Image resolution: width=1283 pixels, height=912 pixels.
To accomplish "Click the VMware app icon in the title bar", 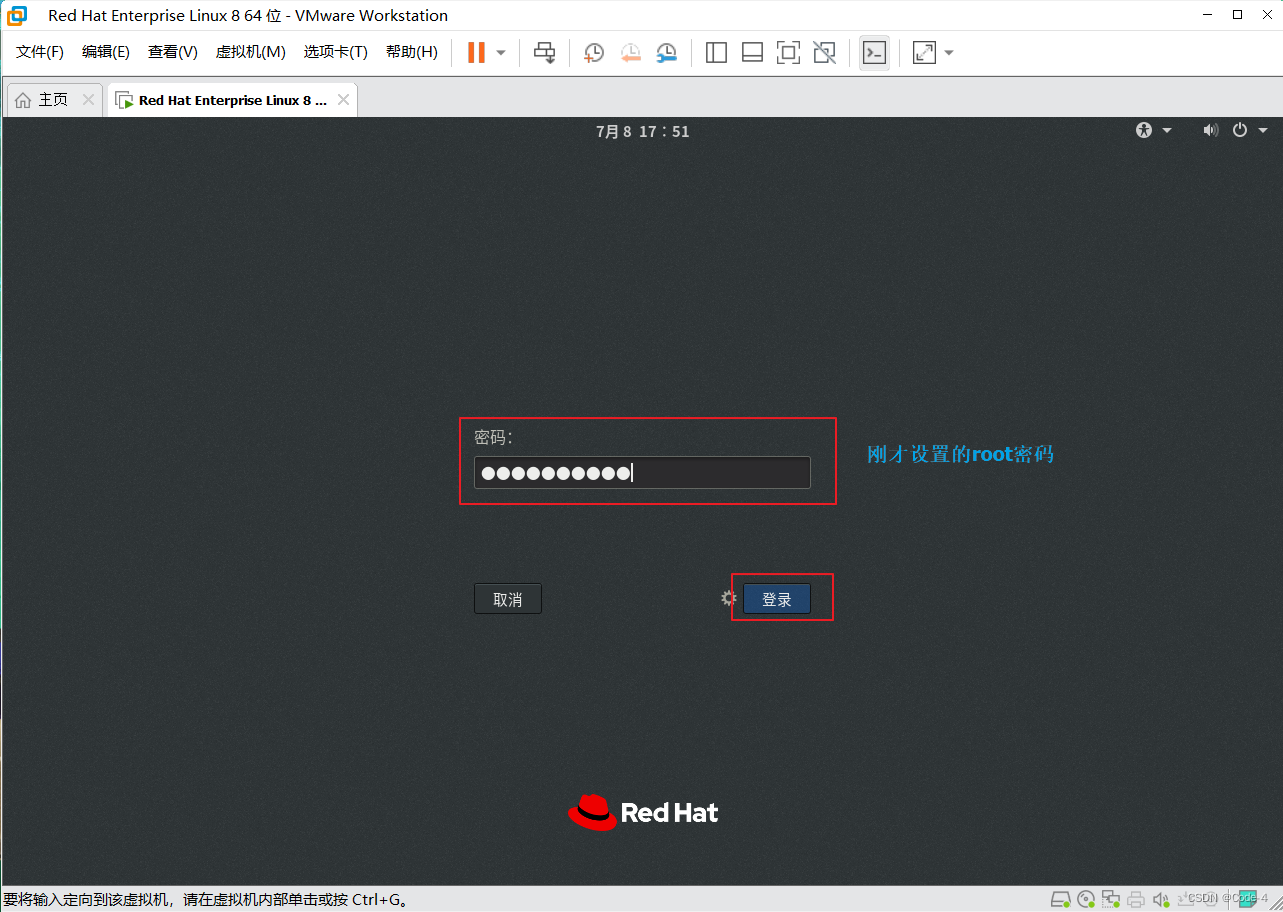I will tap(17, 15).
